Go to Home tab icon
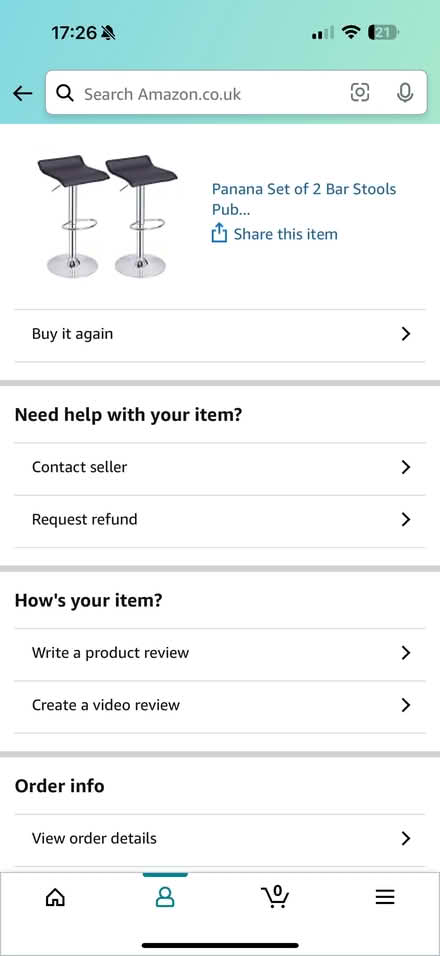 pyautogui.click(x=55, y=897)
